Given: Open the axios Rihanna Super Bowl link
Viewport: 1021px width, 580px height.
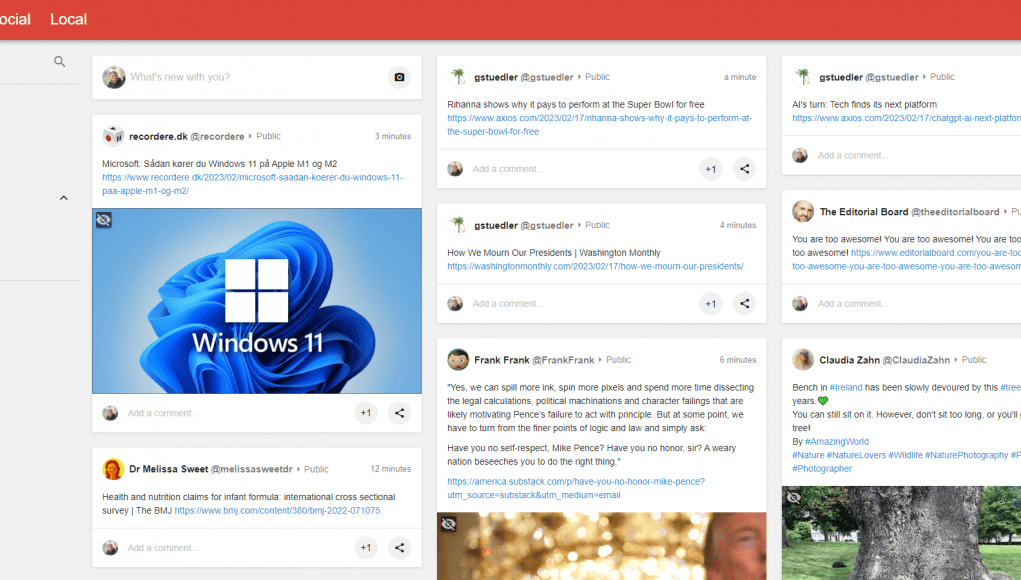Looking at the screenshot, I should pyautogui.click(x=599, y=125).
